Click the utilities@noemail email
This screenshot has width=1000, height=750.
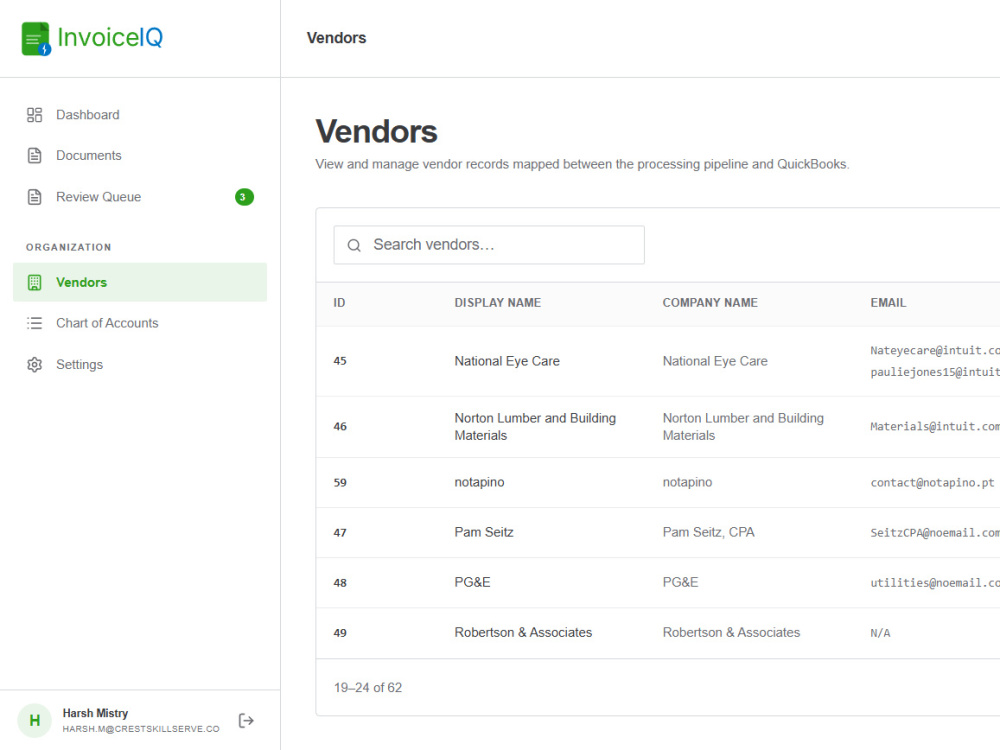click(x=935, y=583)
